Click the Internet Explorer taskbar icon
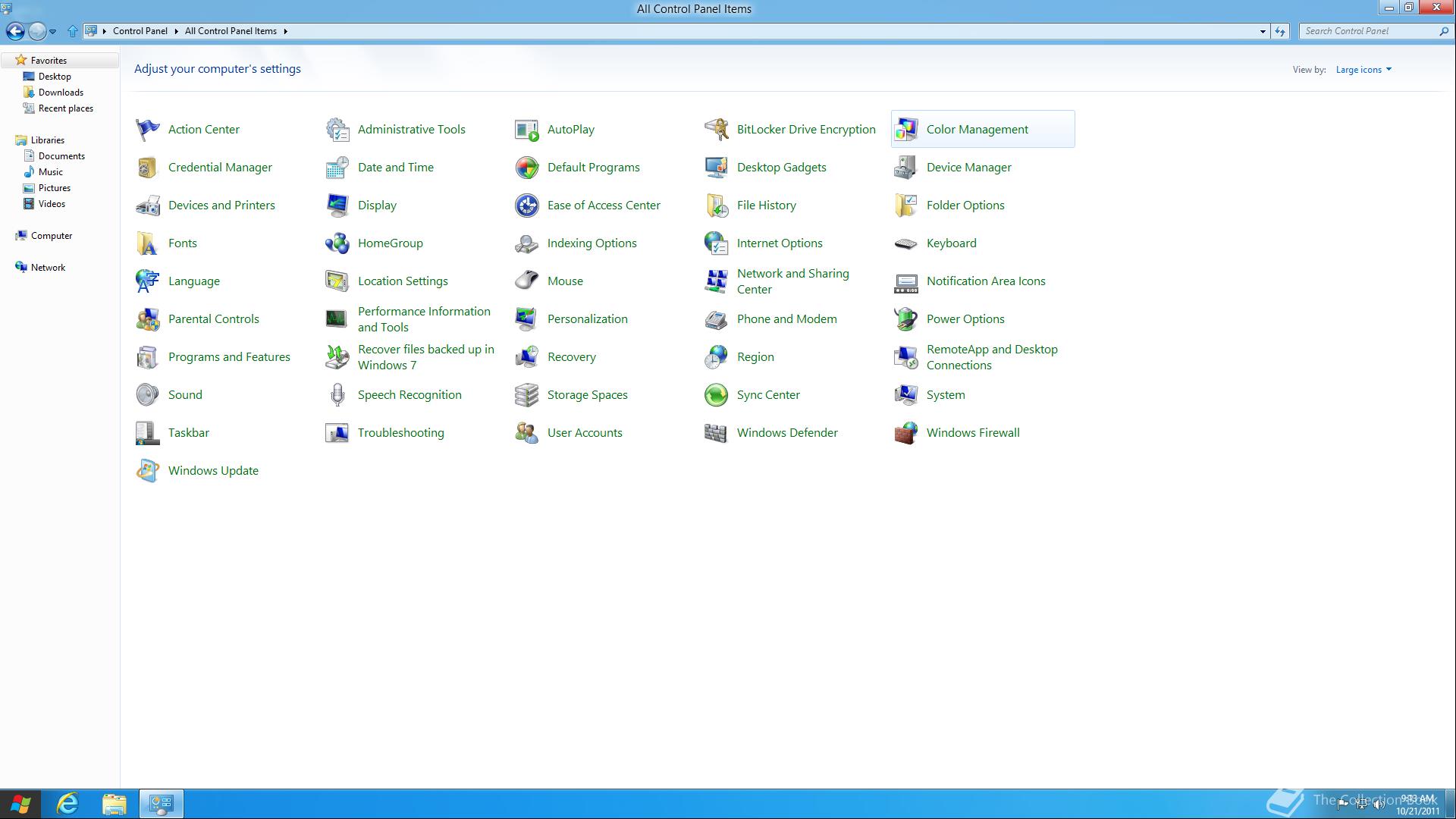Image resolution: width=1456 pixels, height=819 pixels. click(x=67, y=804)
